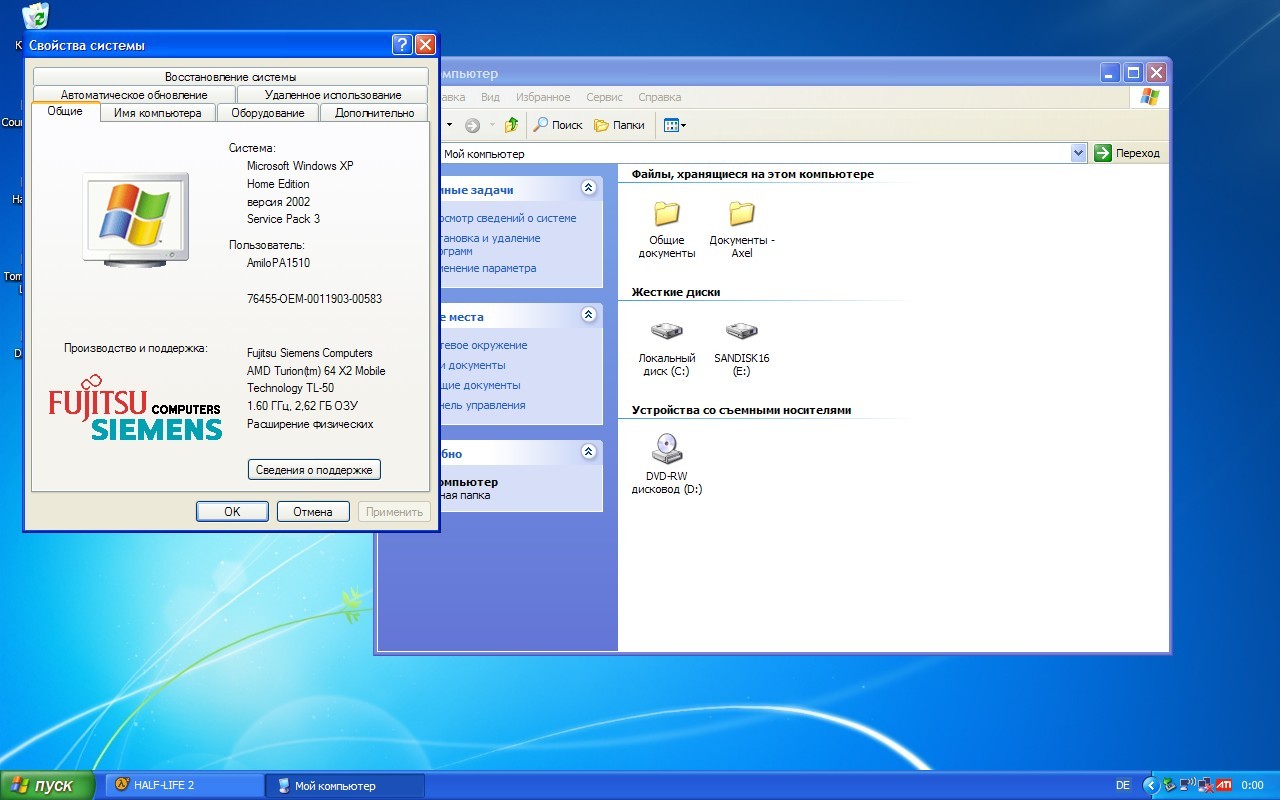The width and height of the screenshot is (1280, 800).
Task: Select the DVD-RW дисковод (D:) icon
Action: click(x=666, y=449)
